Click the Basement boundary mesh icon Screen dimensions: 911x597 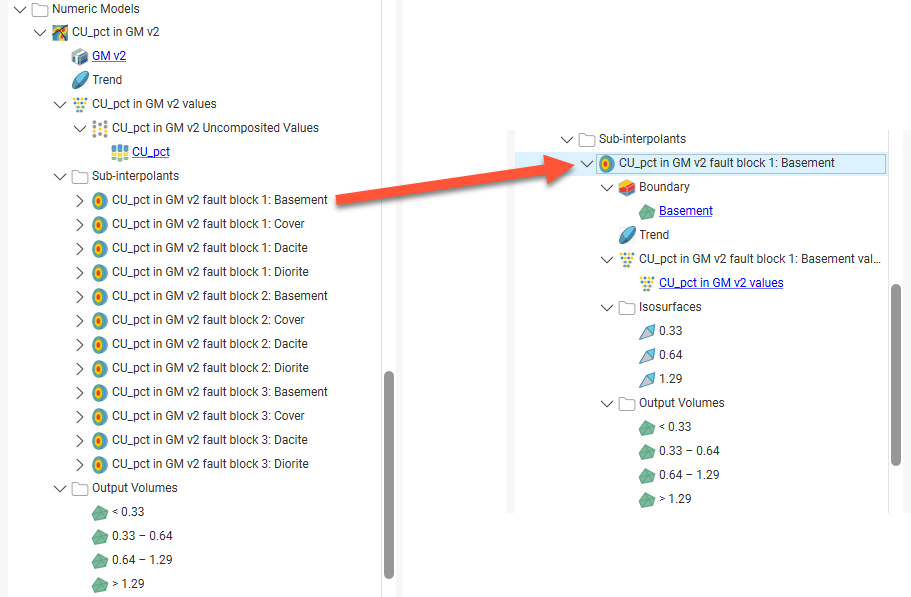click(x=646, y=211)
